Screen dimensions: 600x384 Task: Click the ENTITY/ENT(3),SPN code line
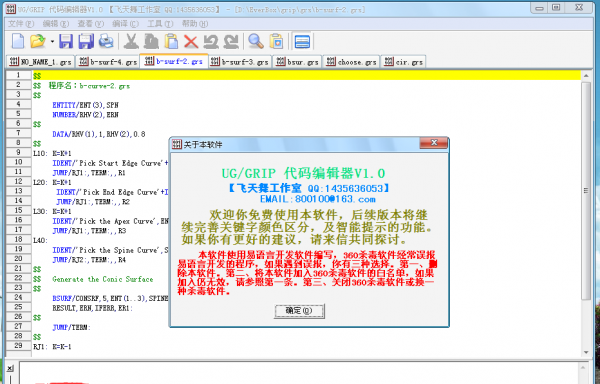point(86,105)
